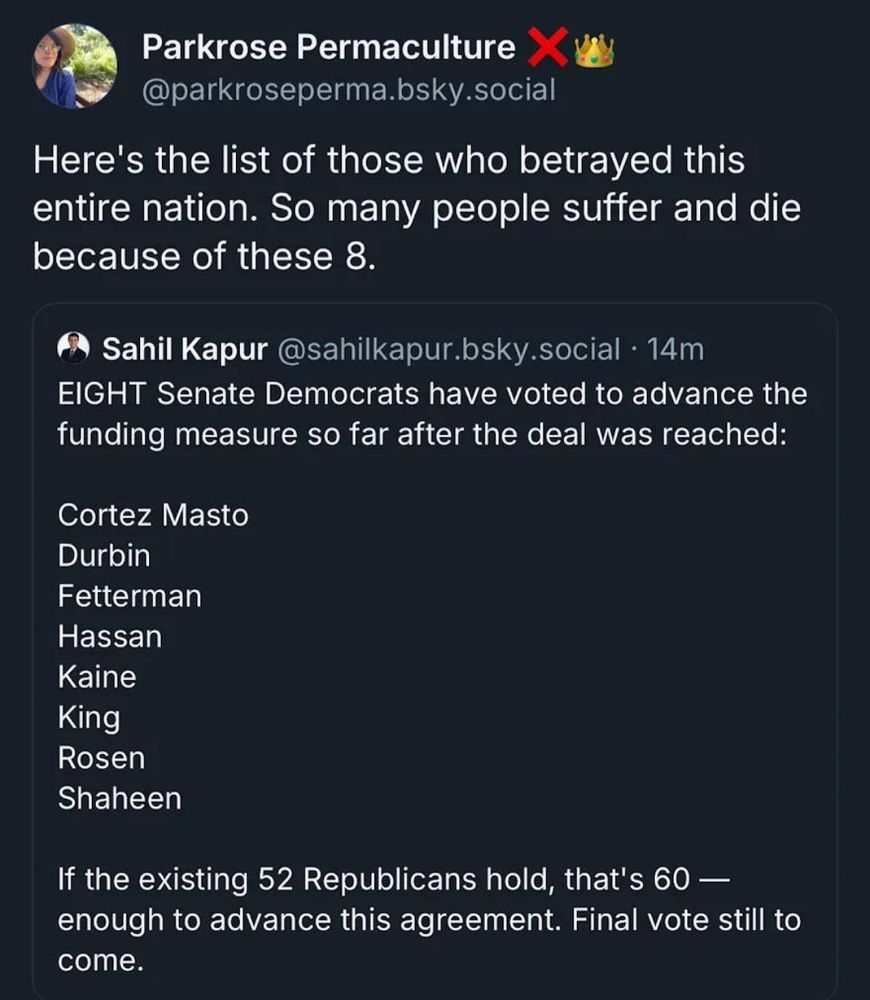The height and width of the screenshot is (1000, 870).
Task: Open the @sahilkapur.bsky.social handle link
Action: (448, 349)
